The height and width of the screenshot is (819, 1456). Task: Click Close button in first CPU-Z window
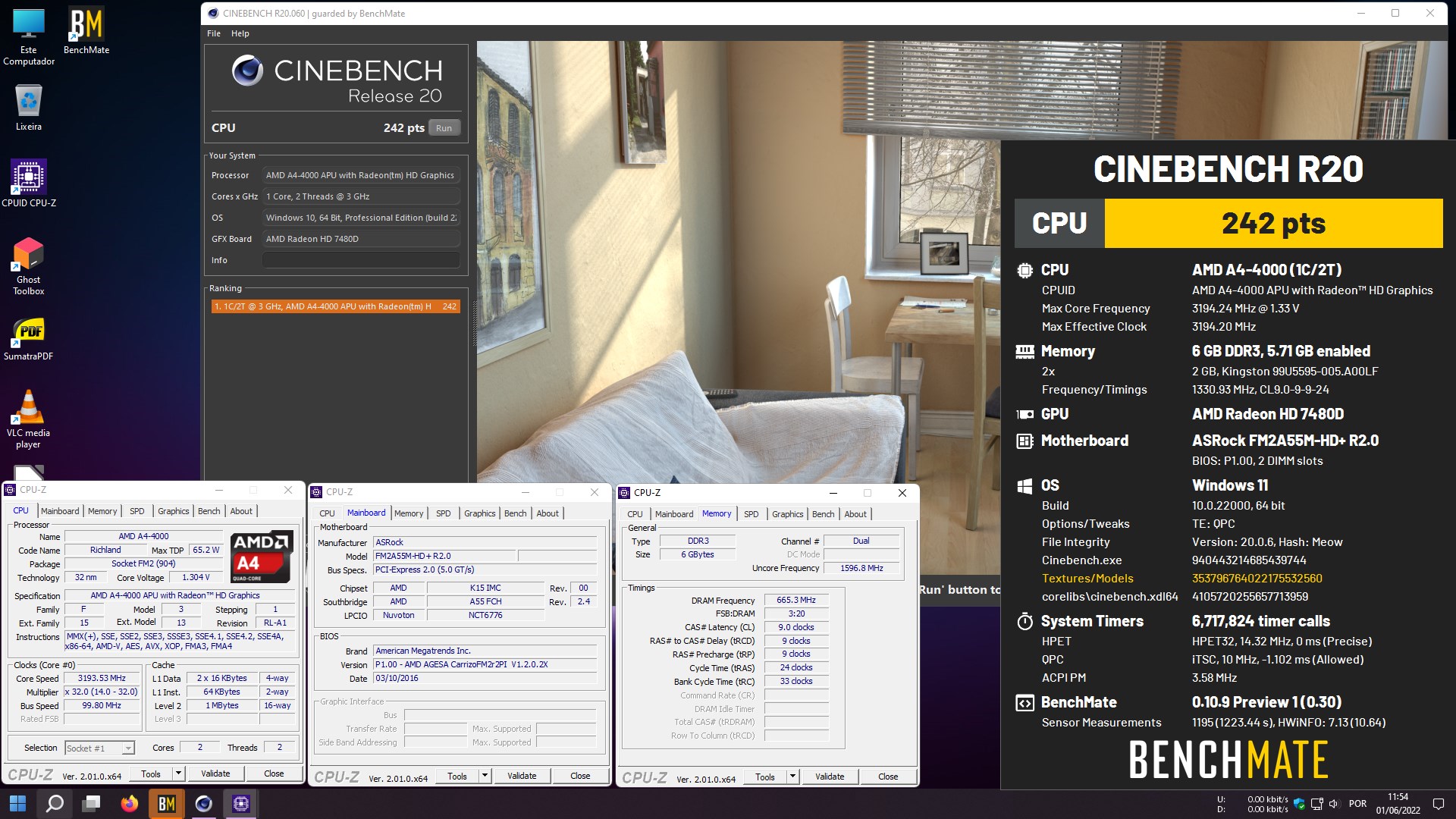click(274, 774)
